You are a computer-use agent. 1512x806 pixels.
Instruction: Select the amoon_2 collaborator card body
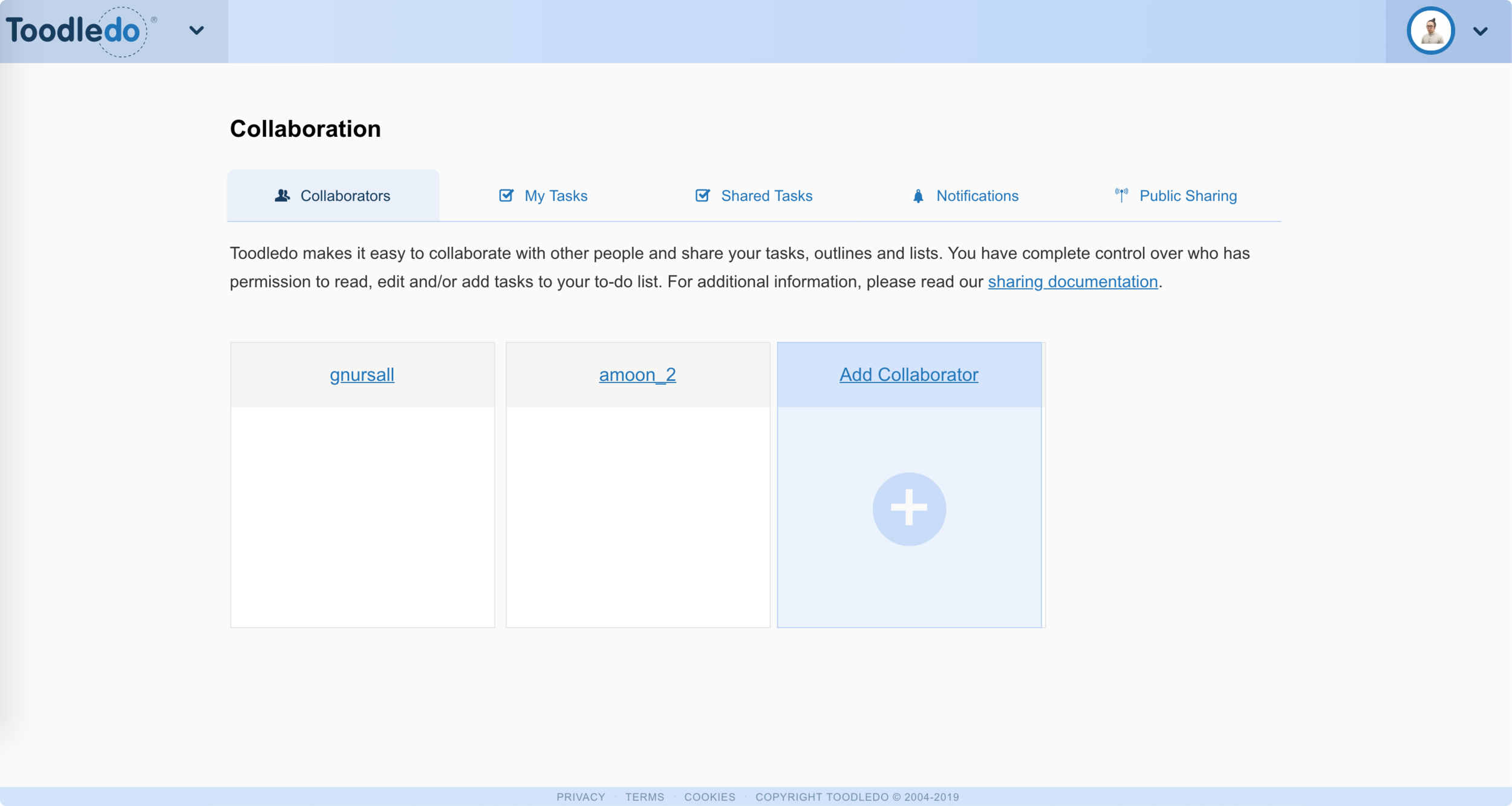click(x=637, y=517)
